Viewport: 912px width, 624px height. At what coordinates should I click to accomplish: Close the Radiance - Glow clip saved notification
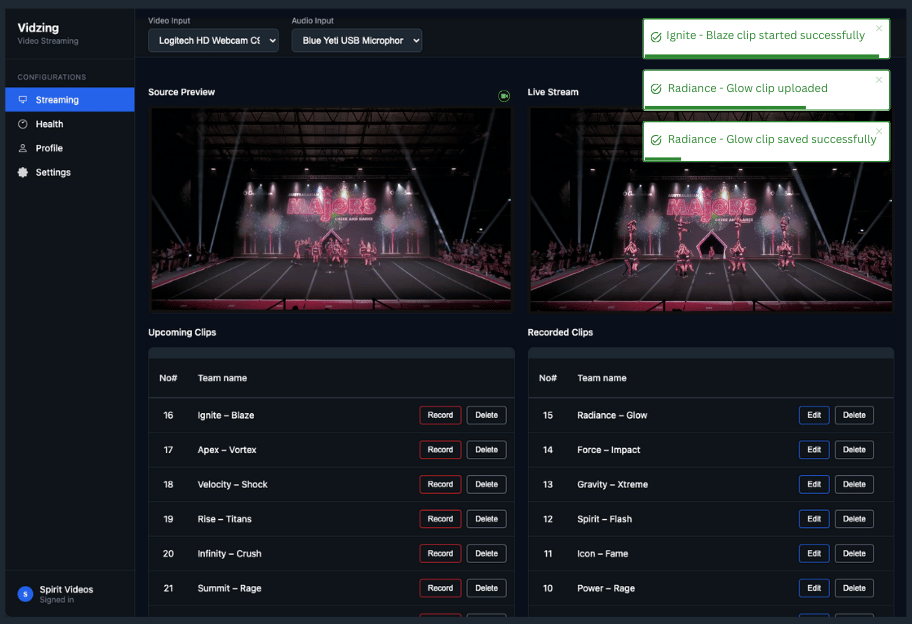point(879,131)
